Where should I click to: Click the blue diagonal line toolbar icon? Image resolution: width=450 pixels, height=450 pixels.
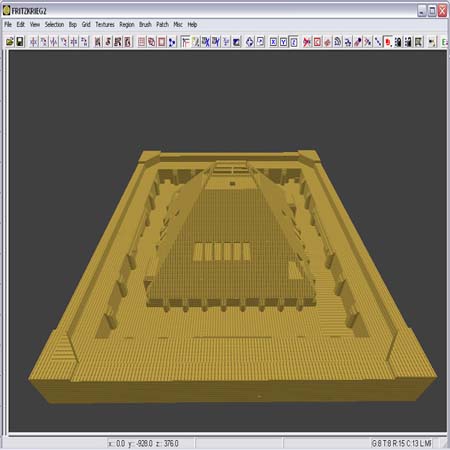coord(378,42)
